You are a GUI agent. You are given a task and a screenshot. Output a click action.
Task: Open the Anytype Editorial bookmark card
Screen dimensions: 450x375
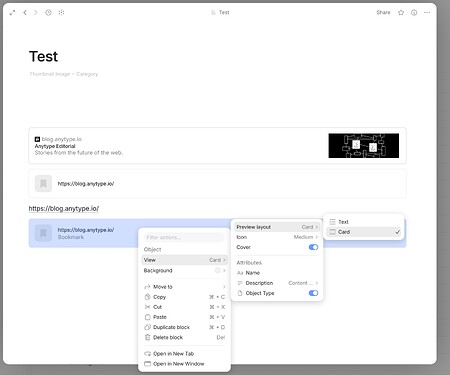pos(217,146)
